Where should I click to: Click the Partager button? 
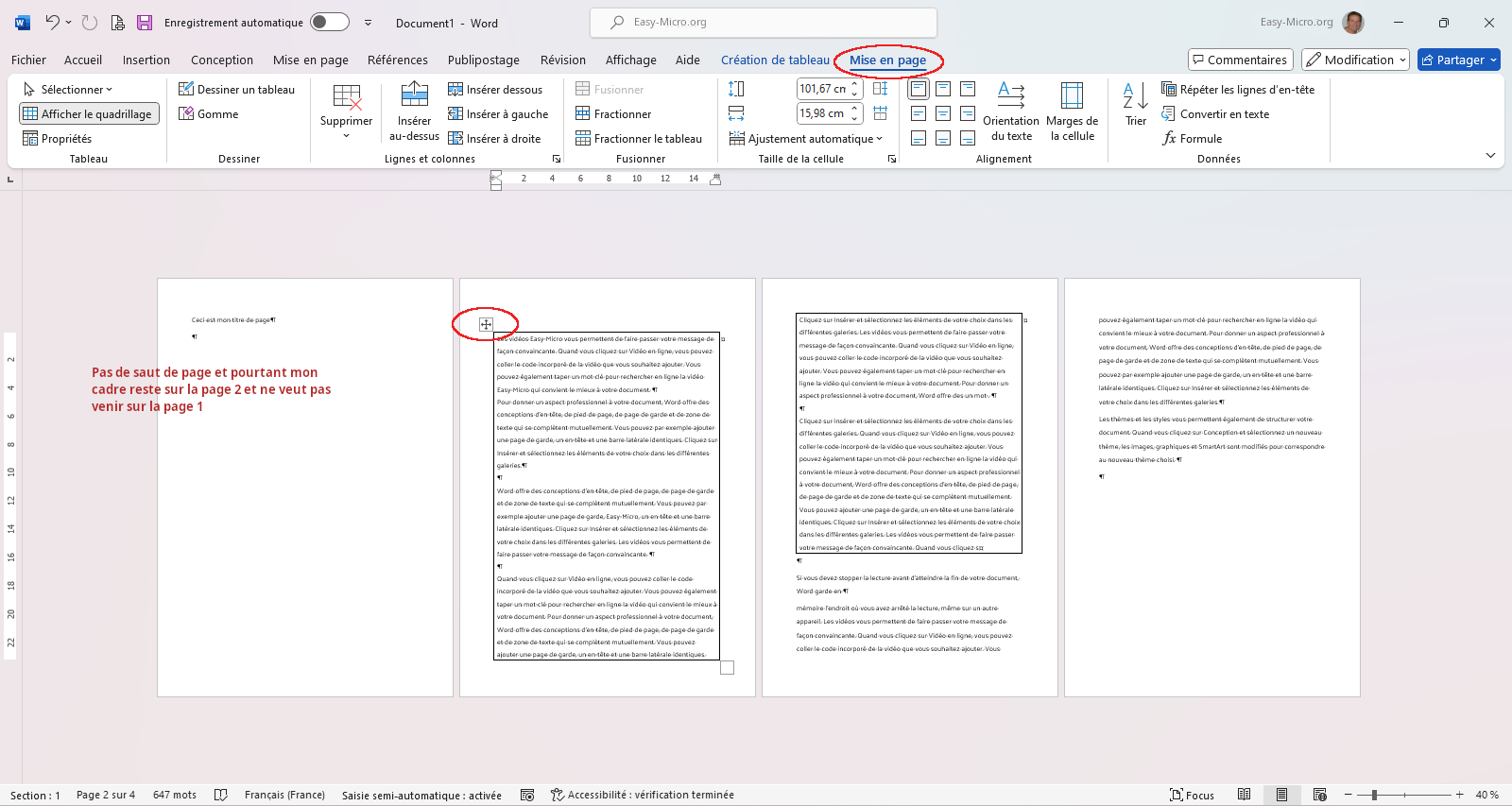(x=1458, y=60)
